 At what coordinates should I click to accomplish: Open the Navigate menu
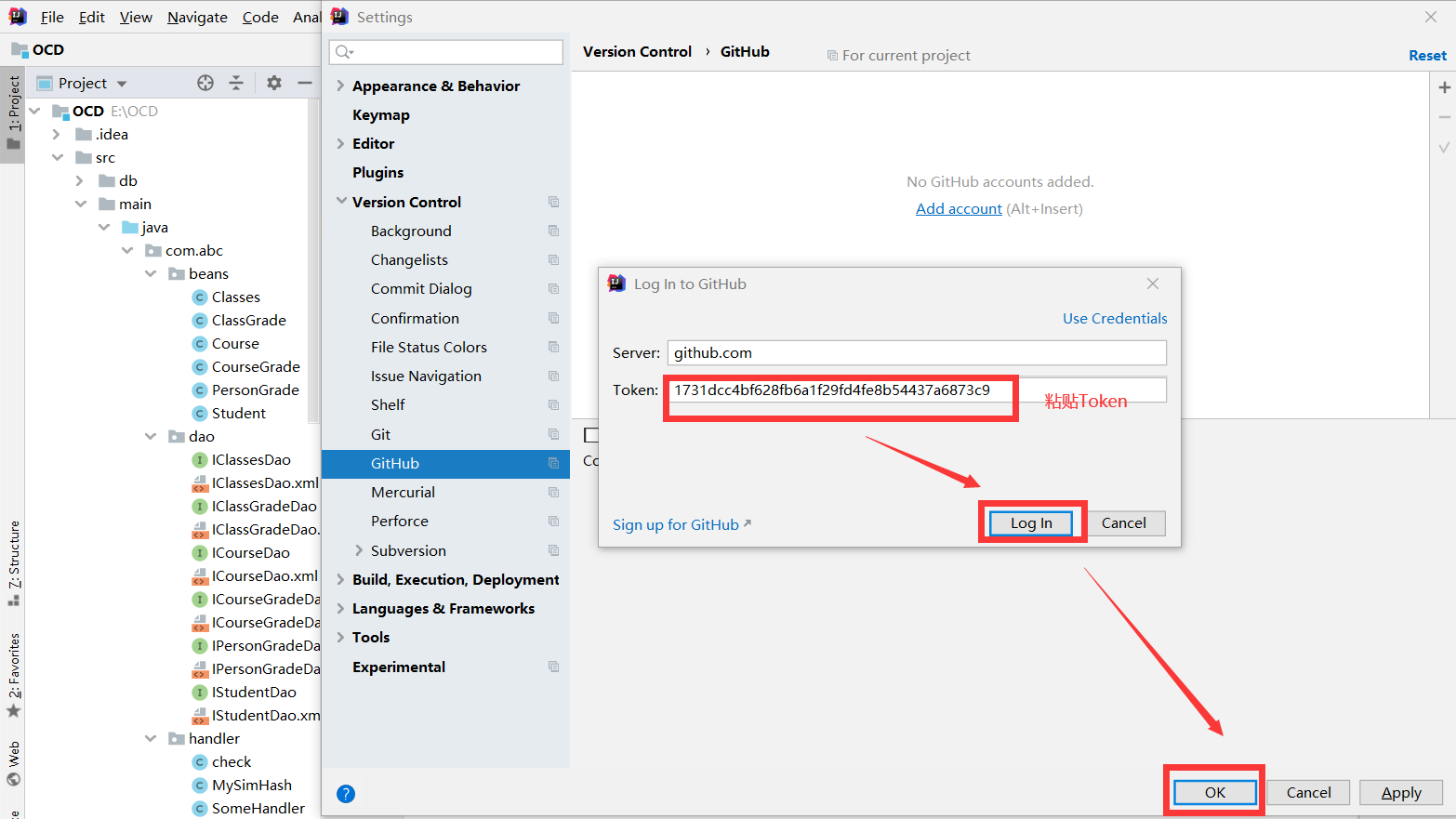196,17
